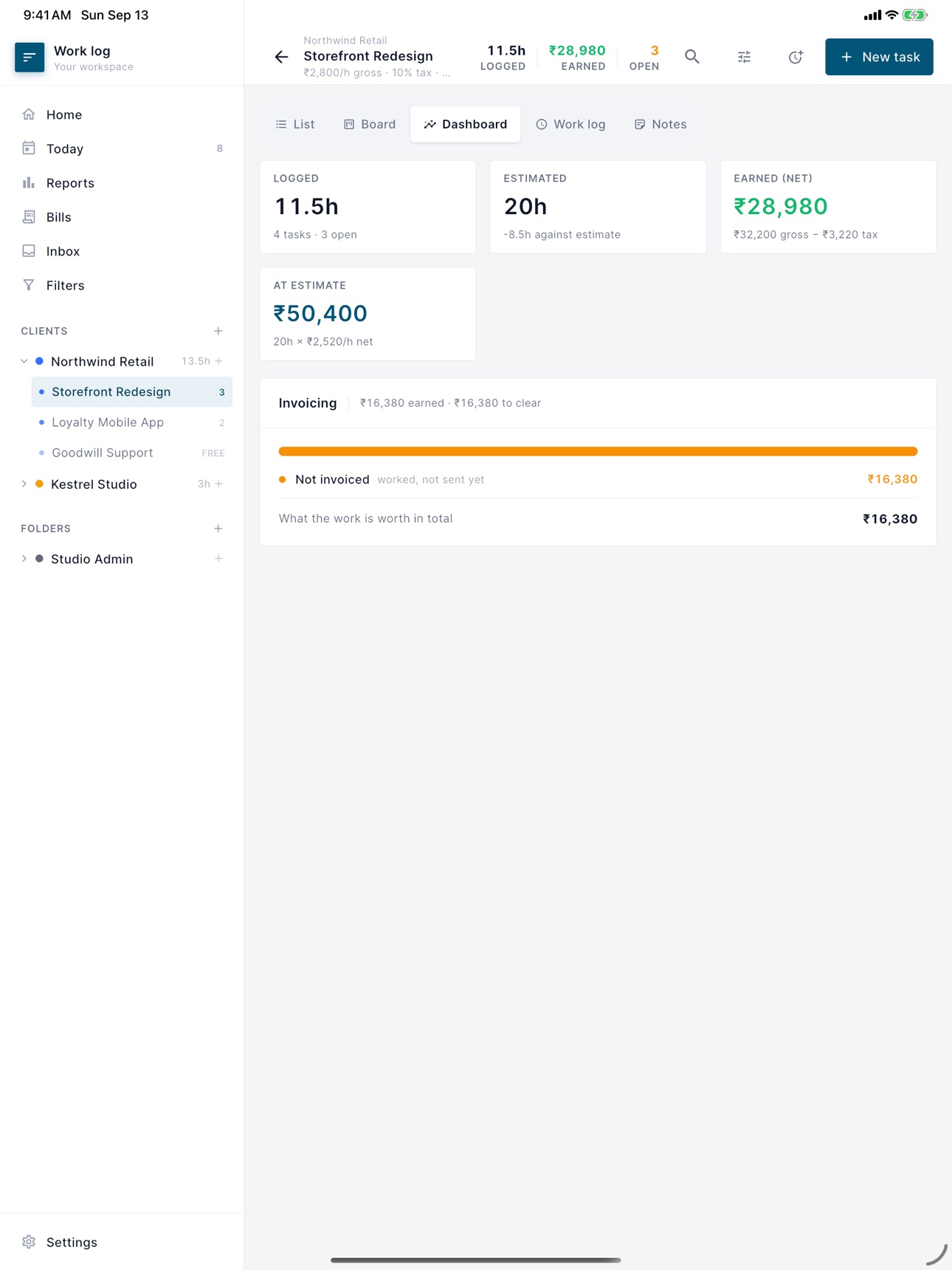This screenshot has width=952, height=1270.
Task: Expand the Studio Admin folder chevron
Action: (24, 559)
